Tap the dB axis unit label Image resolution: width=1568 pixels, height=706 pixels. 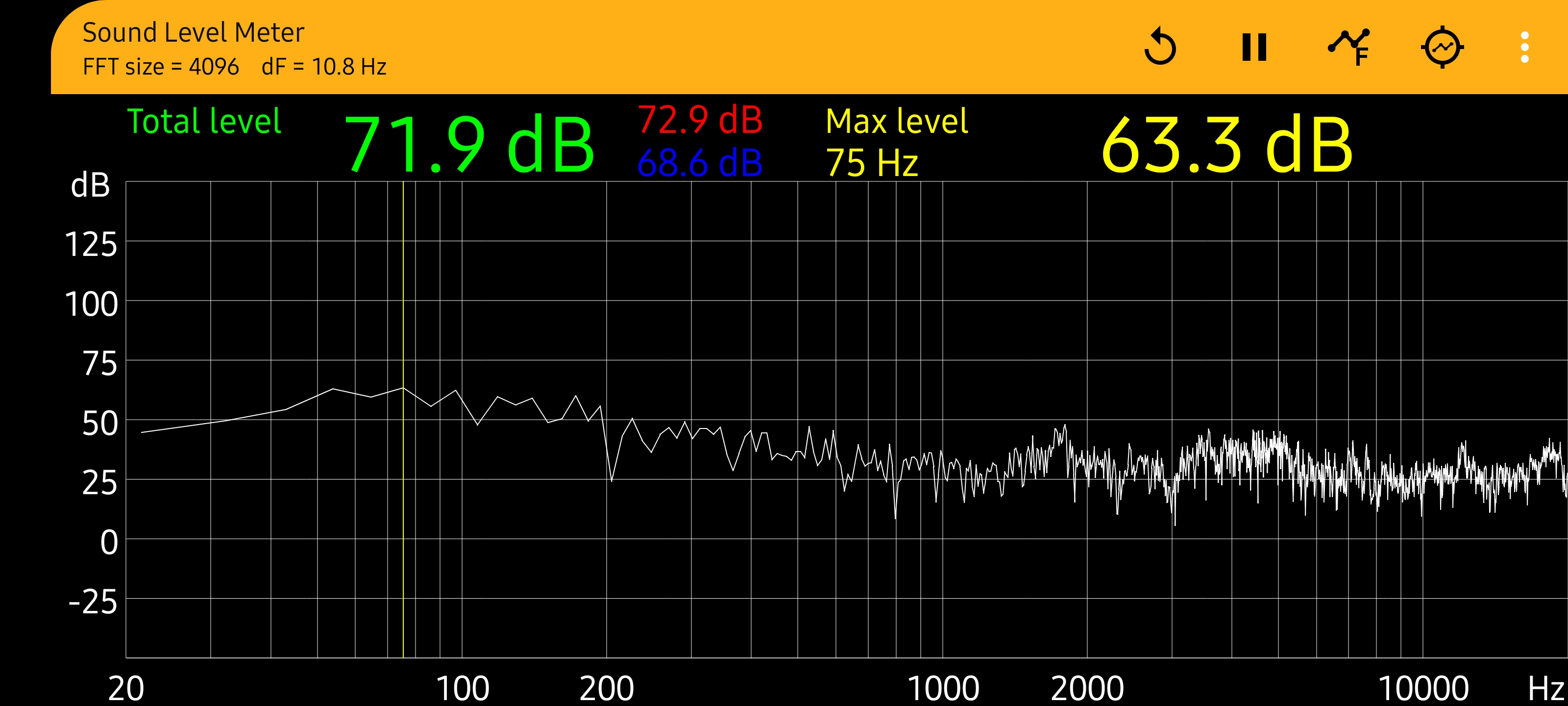[x=90, y=184]
